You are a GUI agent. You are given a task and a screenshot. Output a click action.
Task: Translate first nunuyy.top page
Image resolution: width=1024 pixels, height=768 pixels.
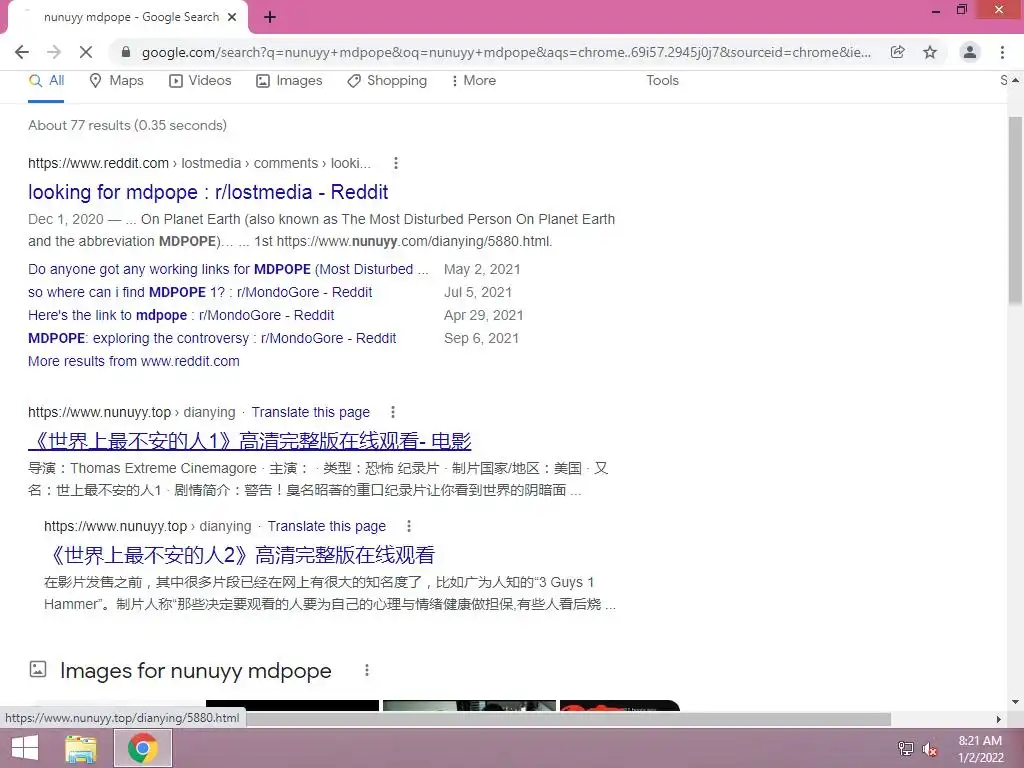point(311,412)
